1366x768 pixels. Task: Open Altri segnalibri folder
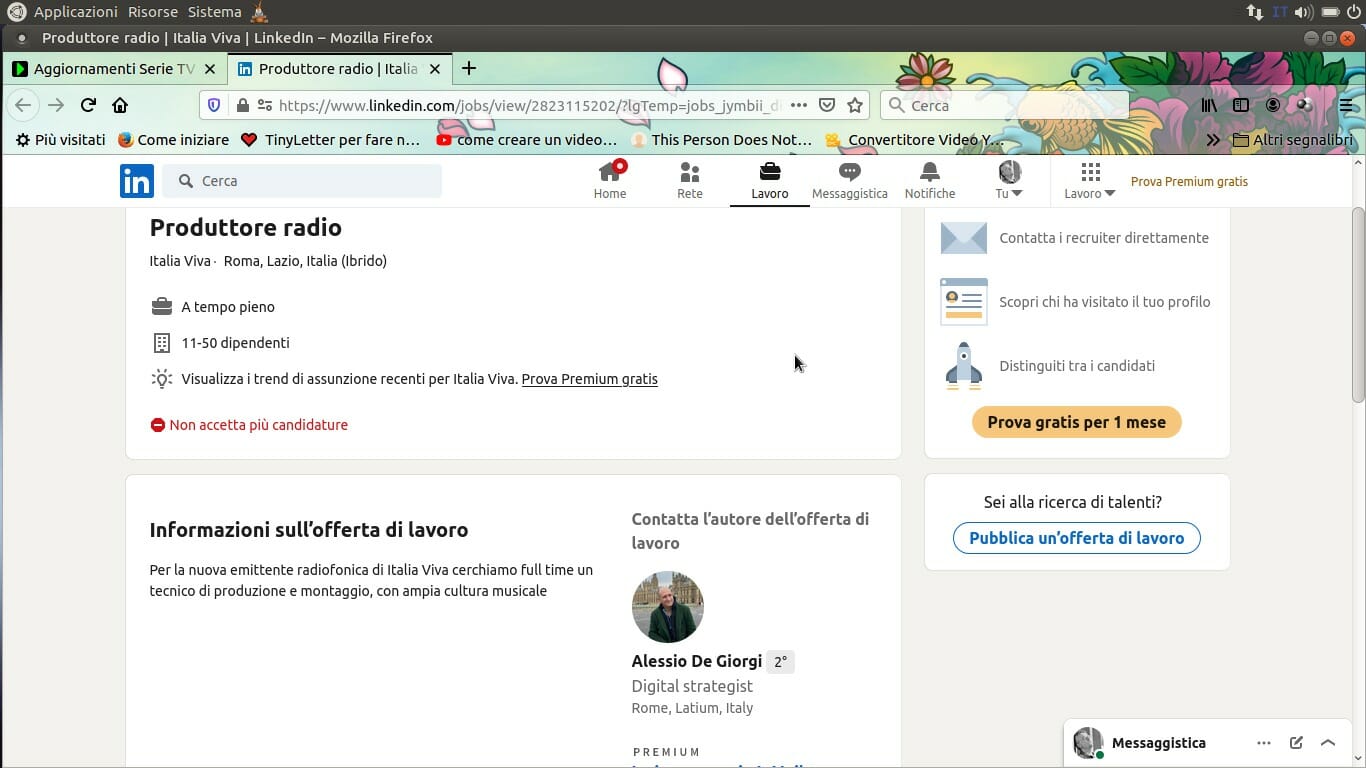[x=1292, y=140]
